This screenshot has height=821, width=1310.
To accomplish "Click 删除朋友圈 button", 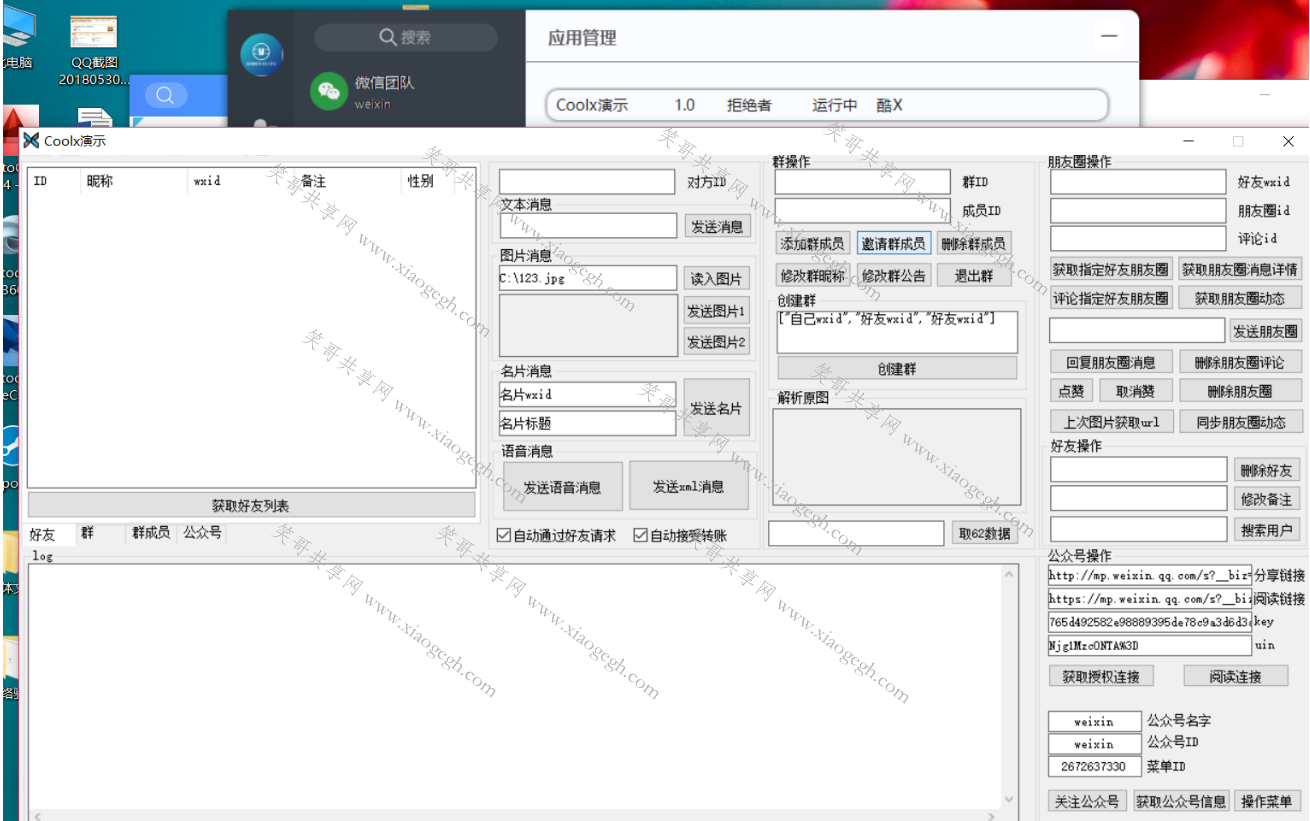I will [1240, 391].
